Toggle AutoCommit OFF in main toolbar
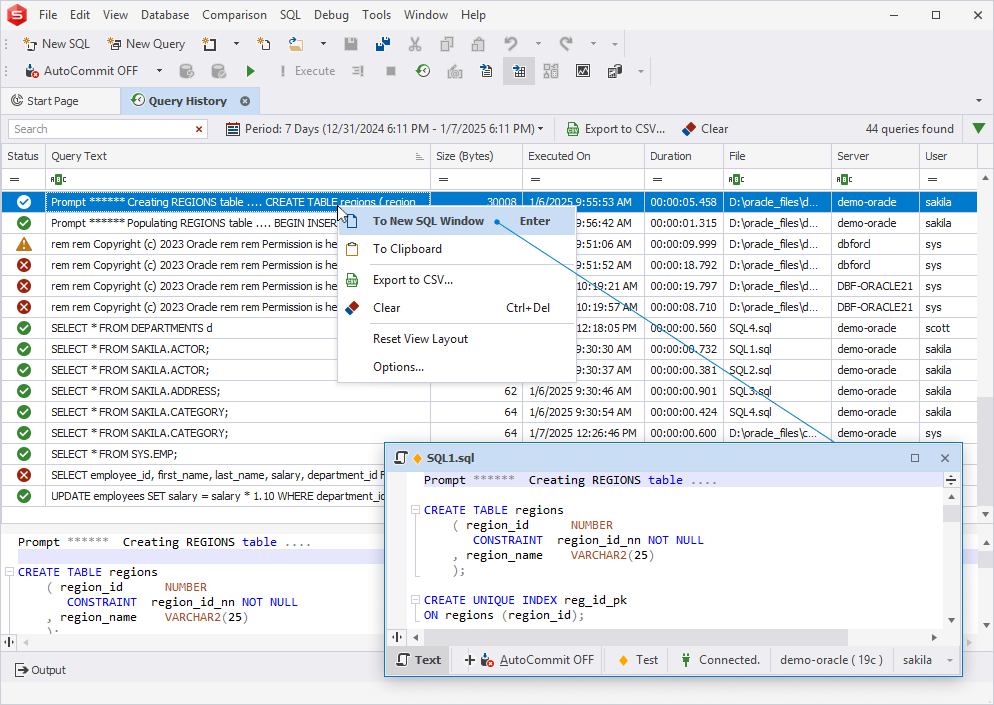 (82, 71)
